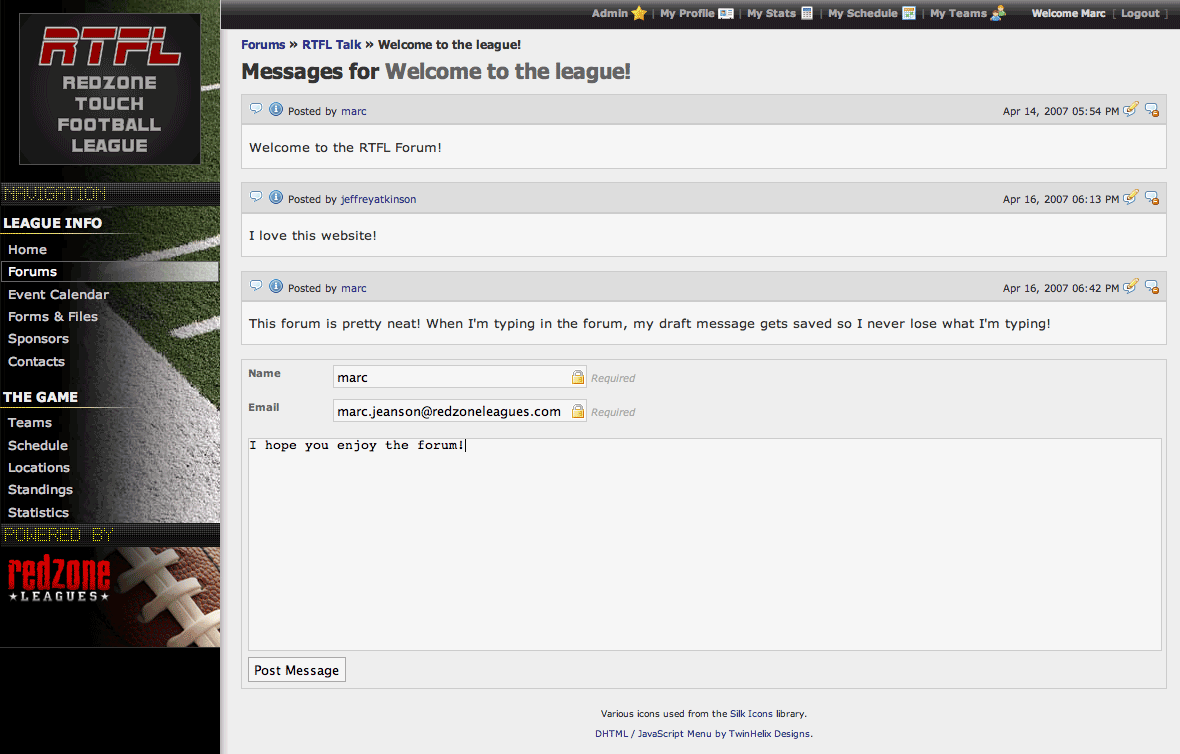Click delete icon on the Apr 14 message

(1152, 110)
